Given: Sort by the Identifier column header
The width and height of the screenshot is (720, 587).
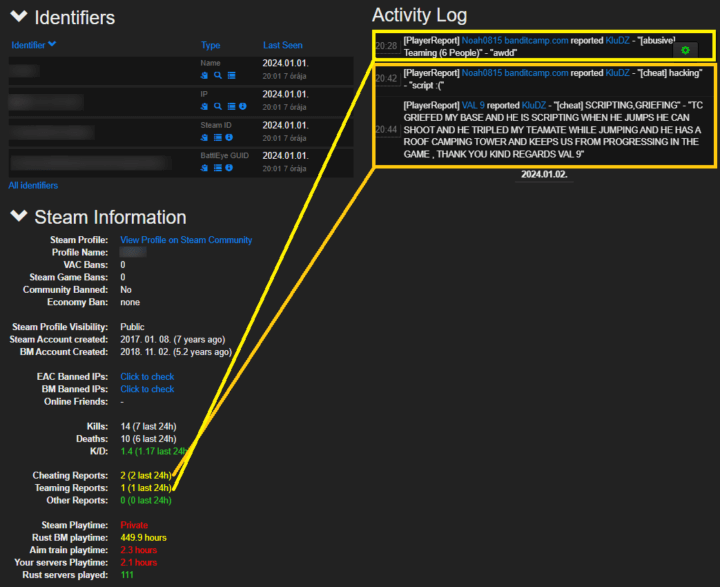Looking at the screenshot, I should point(34,45).
